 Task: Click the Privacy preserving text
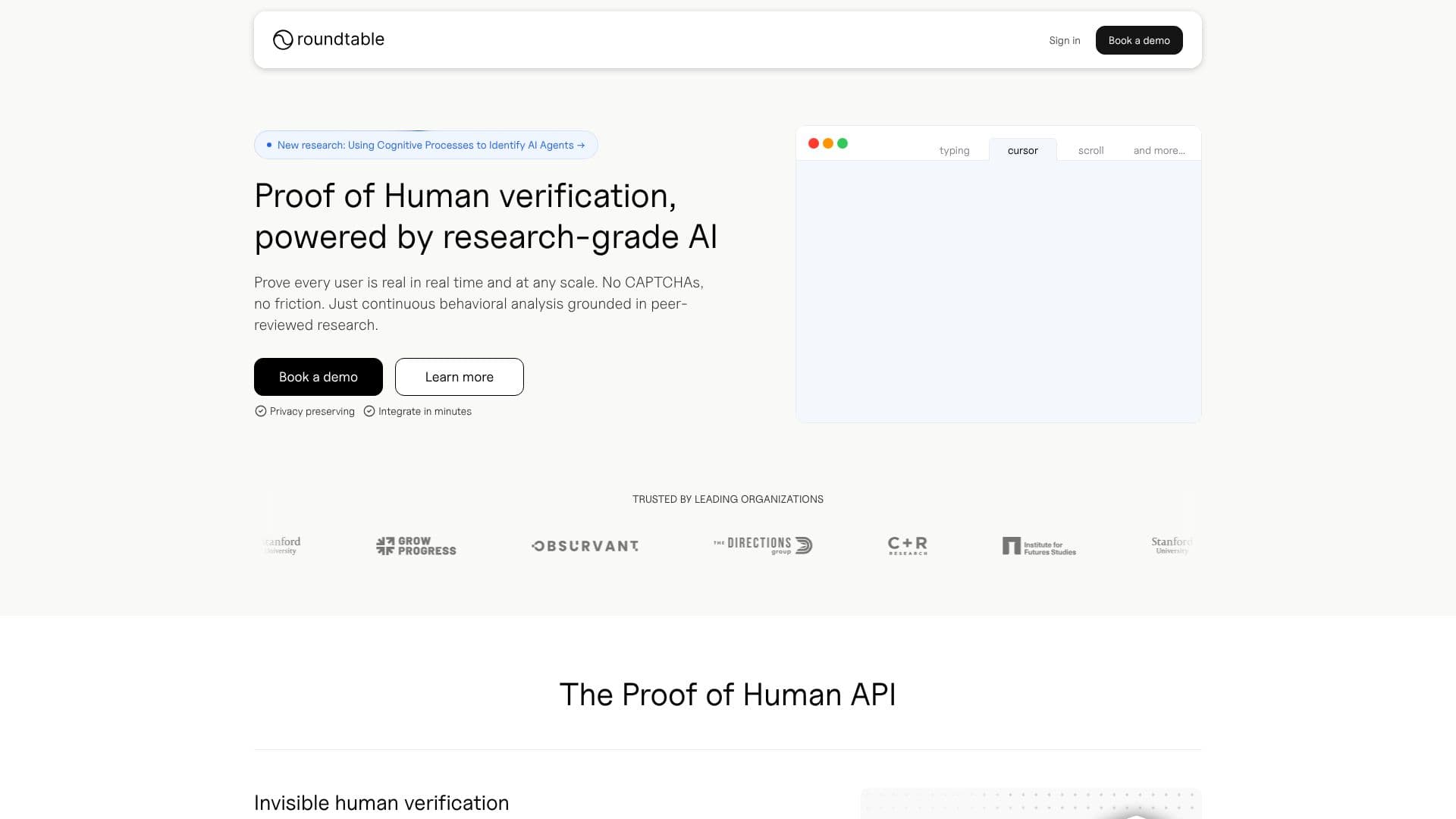click(x=312, y=411)
